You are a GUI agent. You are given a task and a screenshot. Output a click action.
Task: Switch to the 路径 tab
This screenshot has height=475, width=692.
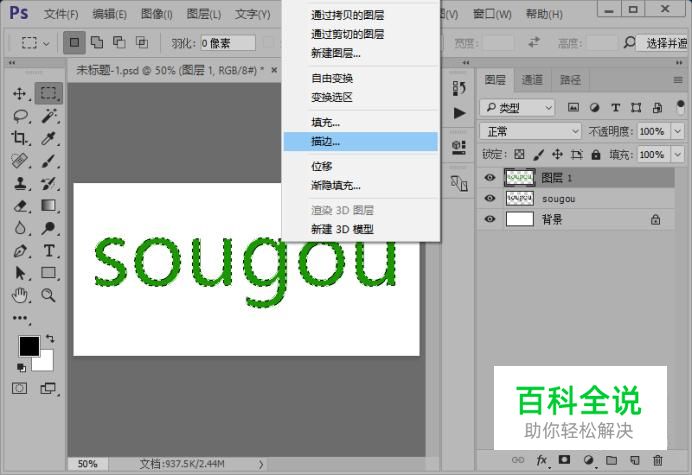pos(570,80)
